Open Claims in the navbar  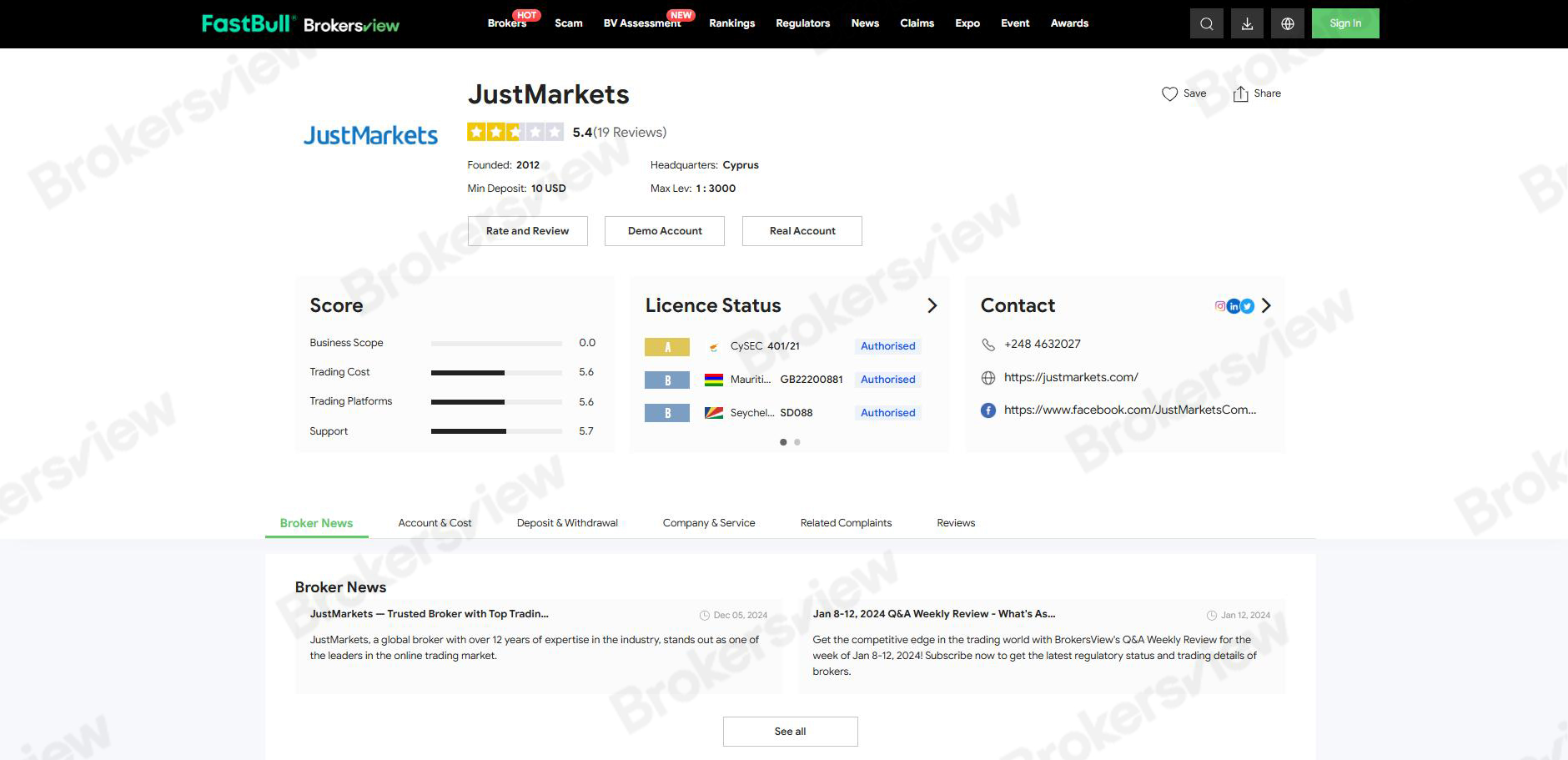917,23
